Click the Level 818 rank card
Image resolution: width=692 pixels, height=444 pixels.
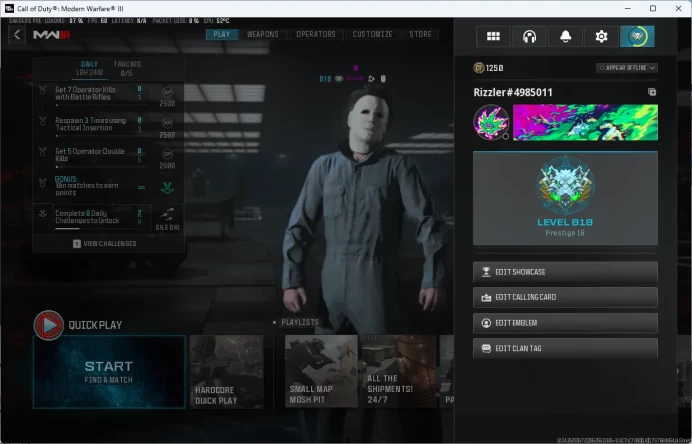coord(565,198)
